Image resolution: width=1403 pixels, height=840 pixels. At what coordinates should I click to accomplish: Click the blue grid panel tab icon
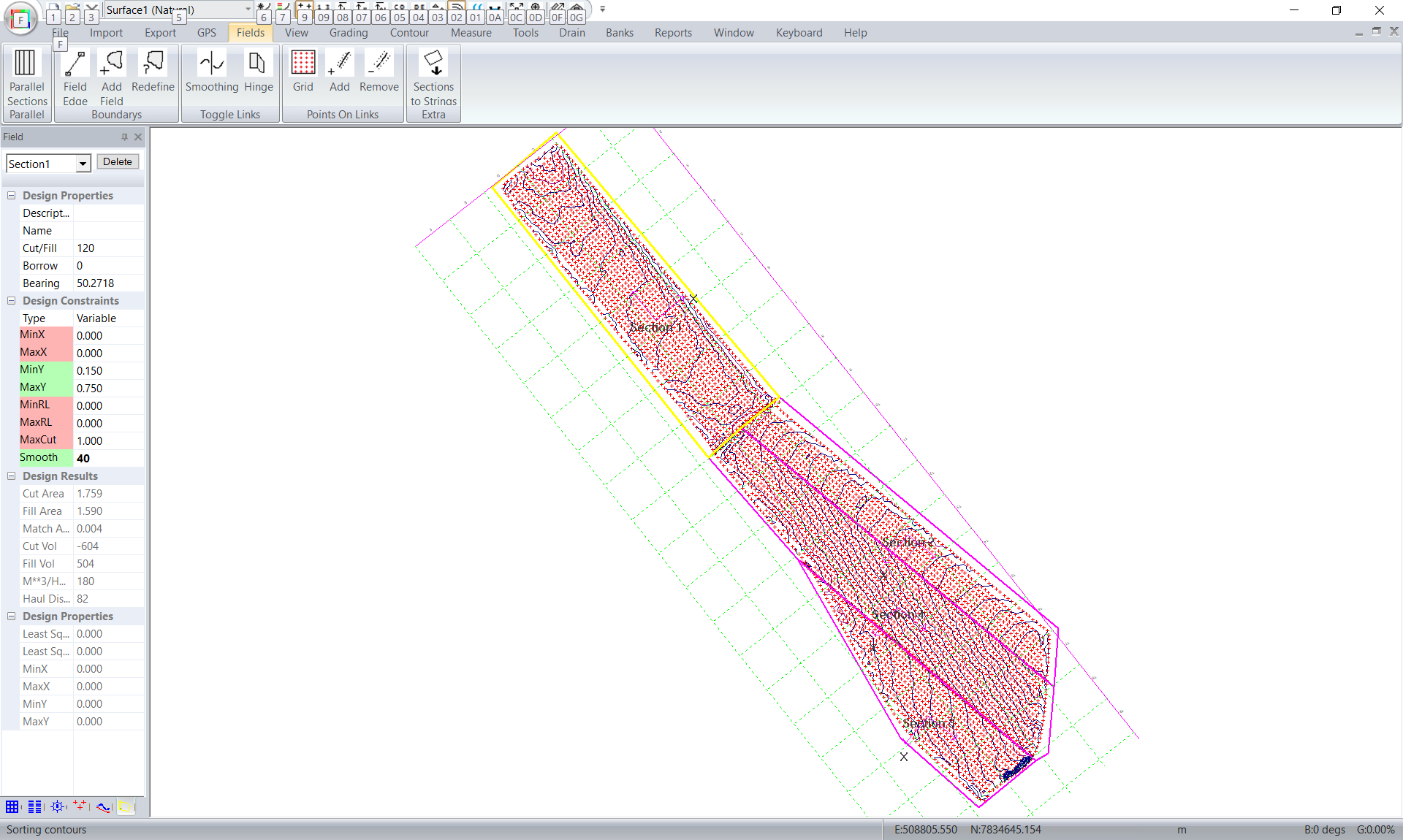click(x=12, y=806)
